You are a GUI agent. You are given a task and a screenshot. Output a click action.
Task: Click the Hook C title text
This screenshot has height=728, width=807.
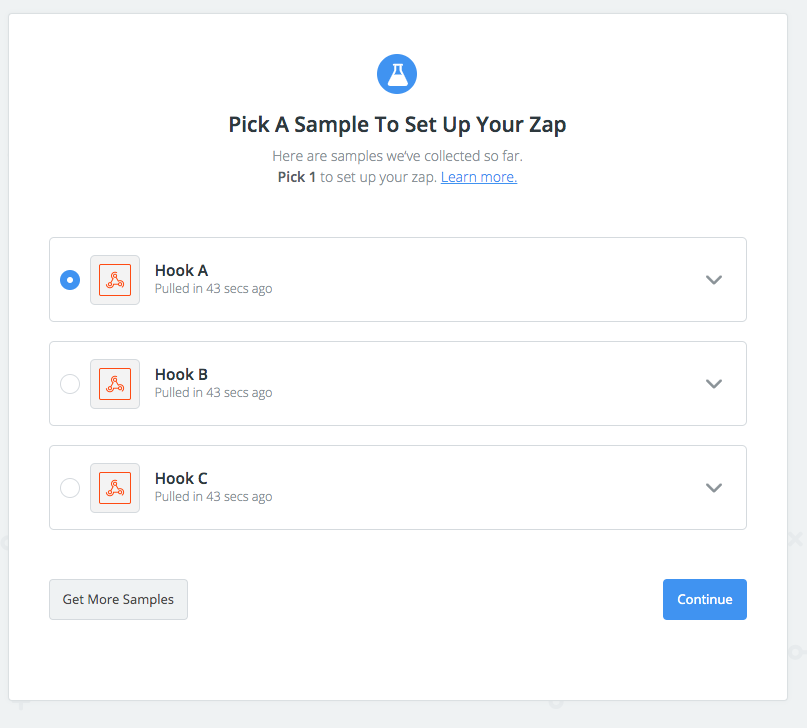point(181,478)
